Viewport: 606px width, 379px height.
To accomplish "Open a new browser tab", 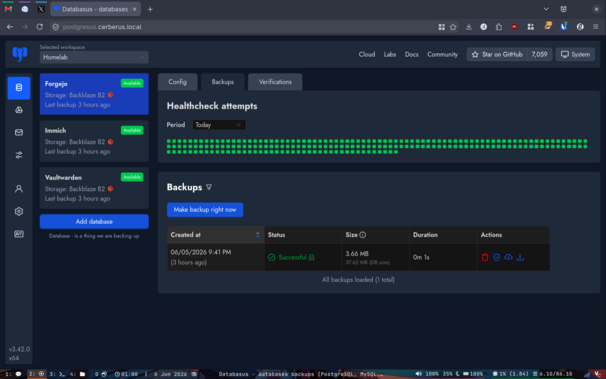I will tap(150, 9).
